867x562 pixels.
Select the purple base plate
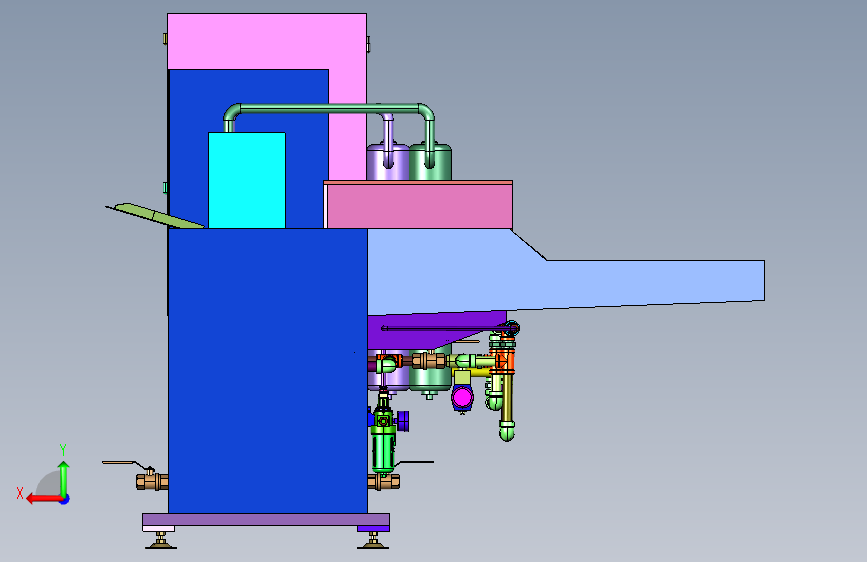[x=266, y=519]
